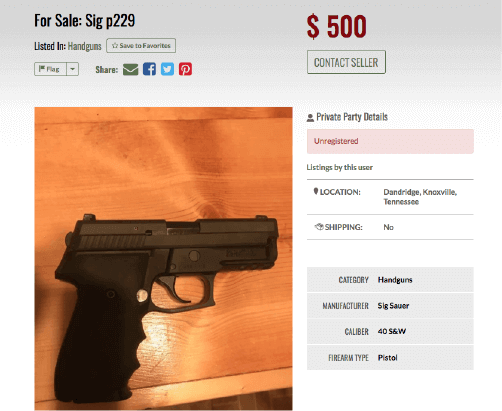Open the Sig p229 pistol photo
Image resolution: width=502 pixels, height=411 pixels.
[163, 258]
